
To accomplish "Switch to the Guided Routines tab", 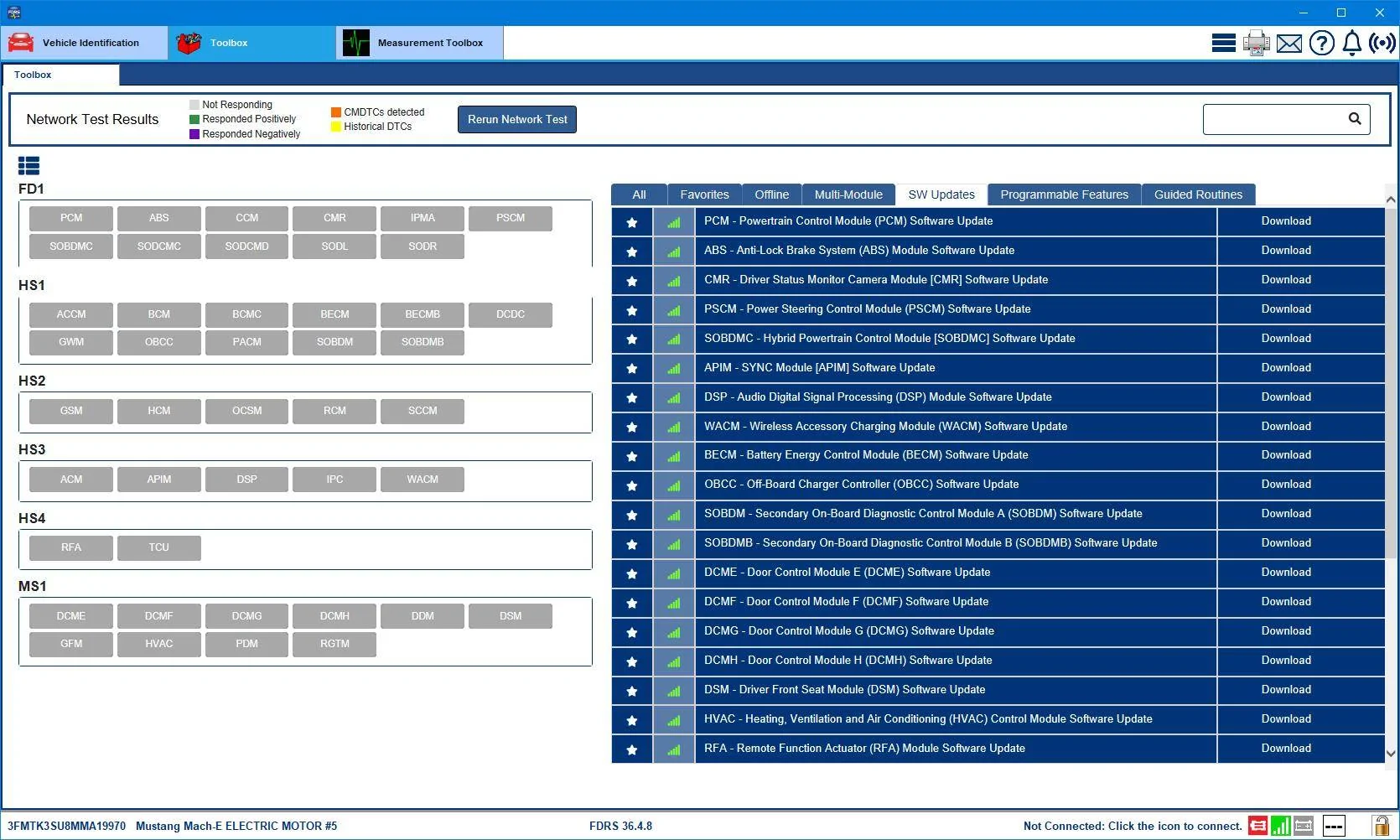I will click(1198, 194).
